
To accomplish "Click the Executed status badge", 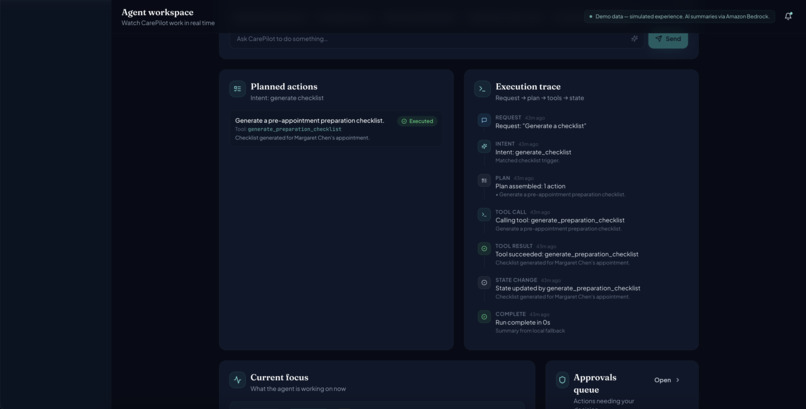I will [417, 121].
